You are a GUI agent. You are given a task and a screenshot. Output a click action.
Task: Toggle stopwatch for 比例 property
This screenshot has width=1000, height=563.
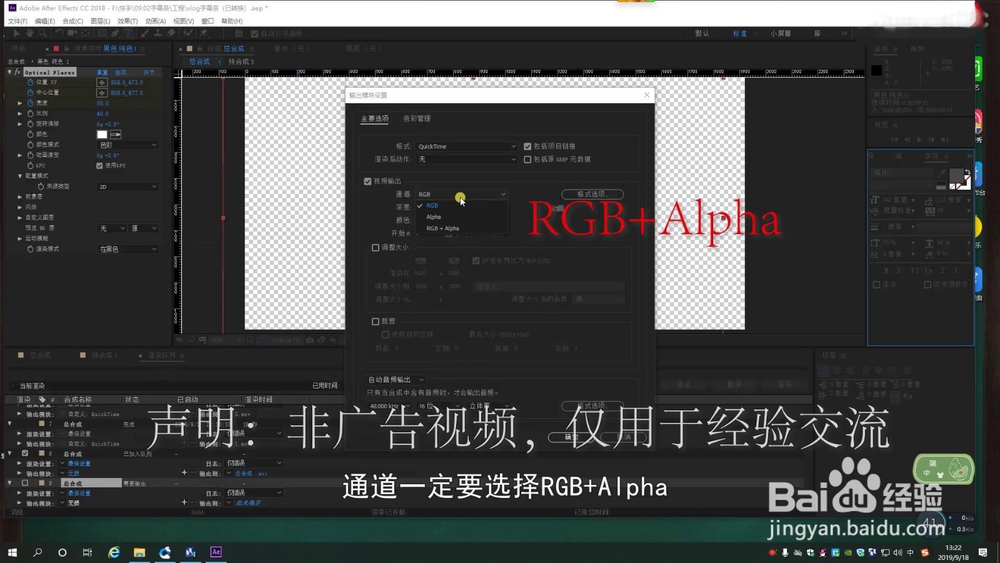(x=30, y=113)
